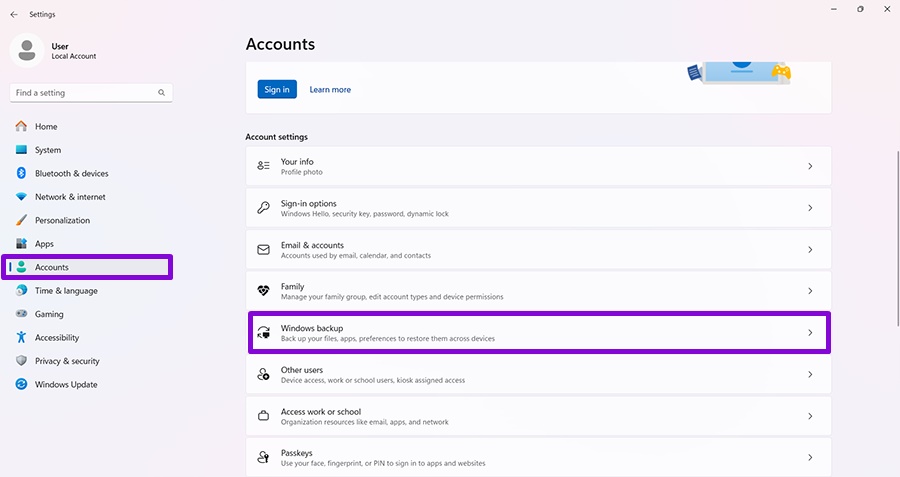Click the Accessibility figure icon
The width and height of the screenshot is (900, 477).
coord(21,338)
